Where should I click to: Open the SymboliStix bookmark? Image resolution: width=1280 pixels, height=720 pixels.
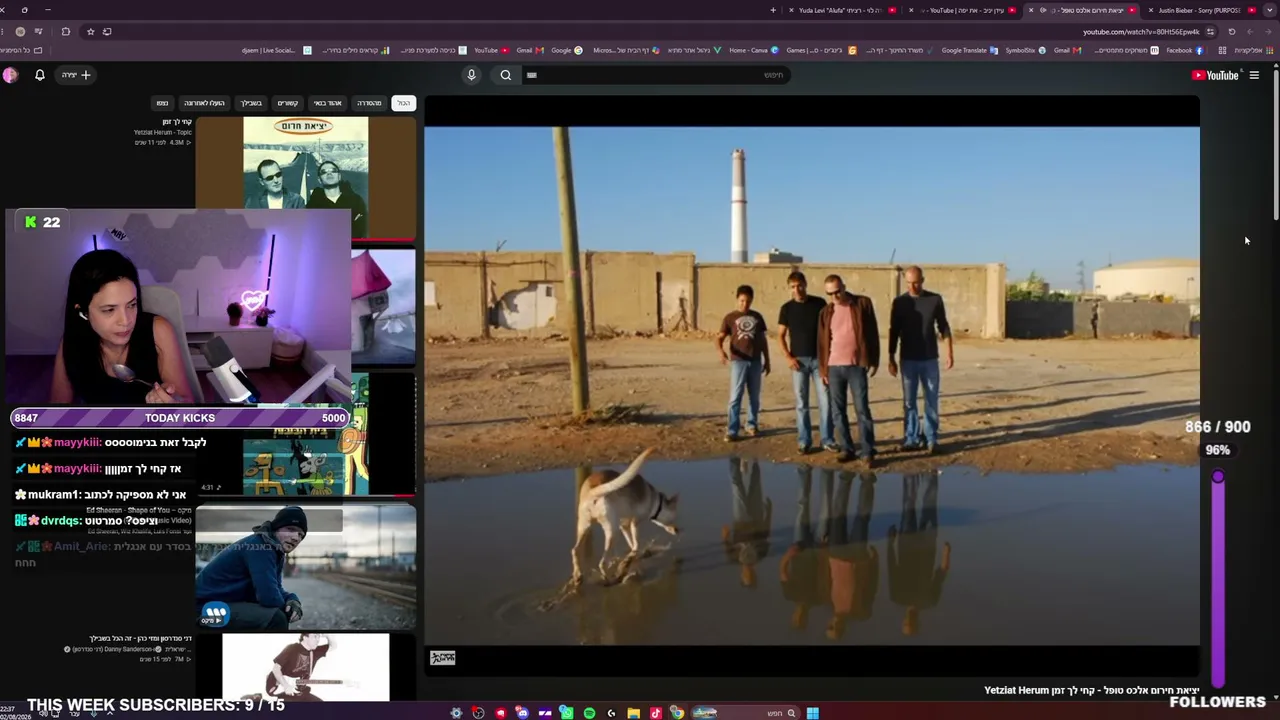click(x=1025, y=50)
